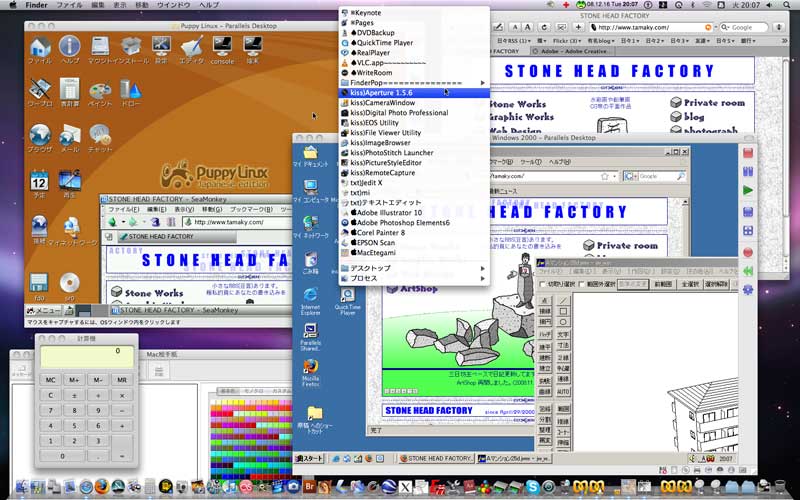The image size is (800, 500).
Task: Open the Puppy Linux calendar icon showing 12
Action: tap(39, 182)
